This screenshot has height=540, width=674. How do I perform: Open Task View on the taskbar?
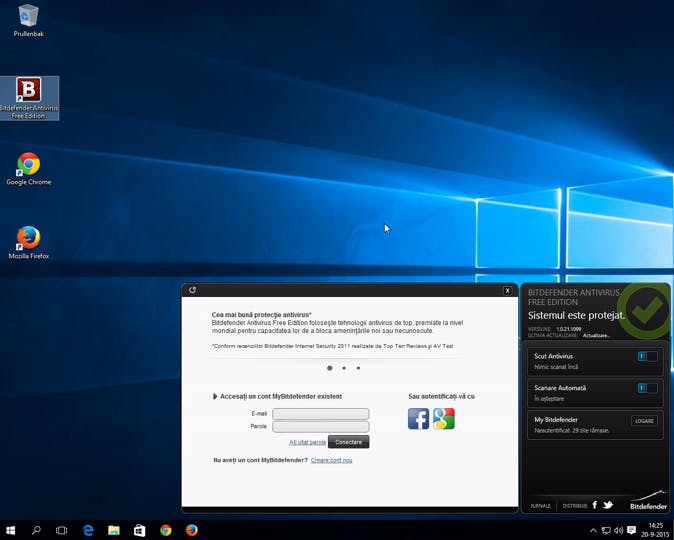coord(61,530)
